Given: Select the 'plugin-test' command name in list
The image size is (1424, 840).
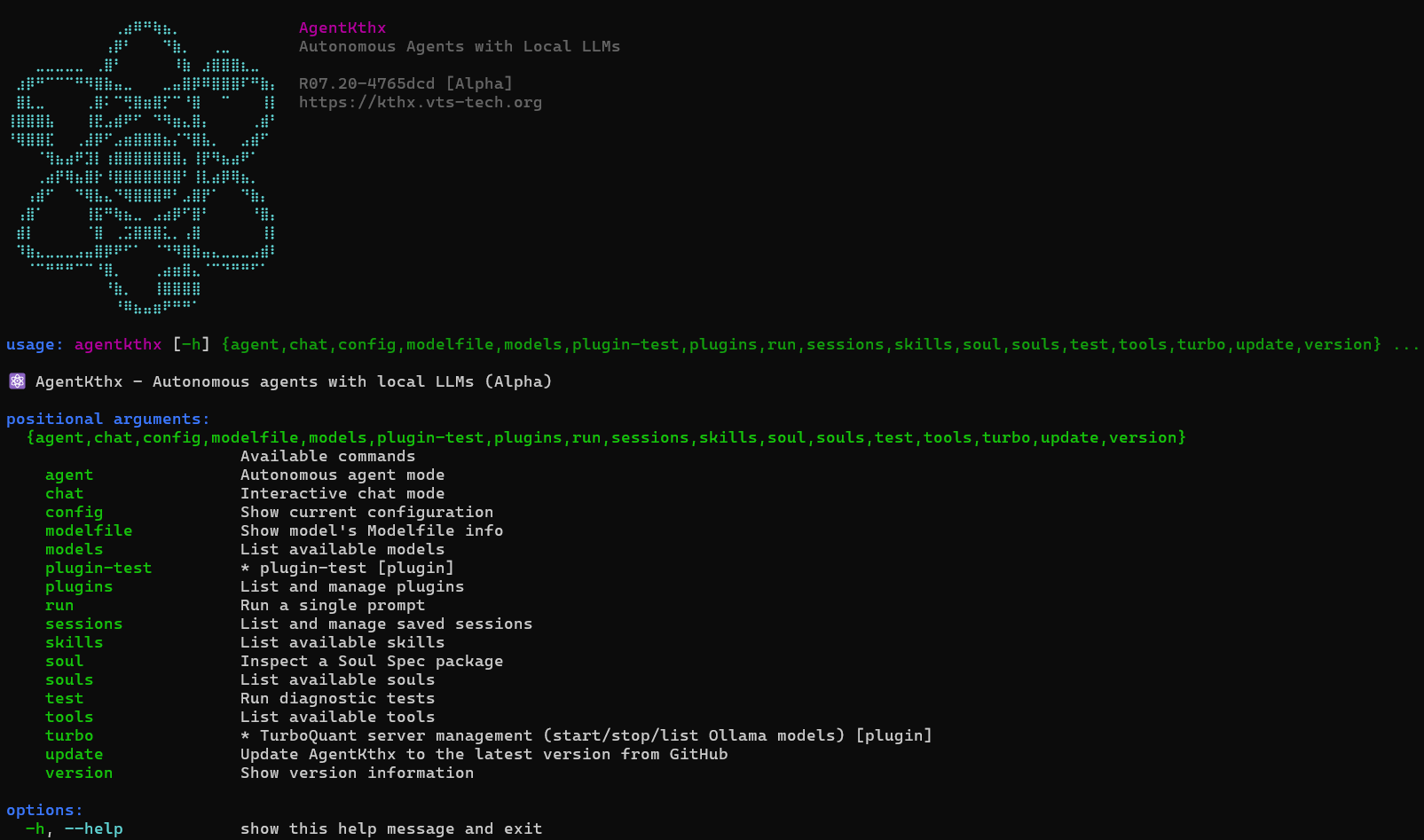Looking at the screenshot, I should [98, 568].
